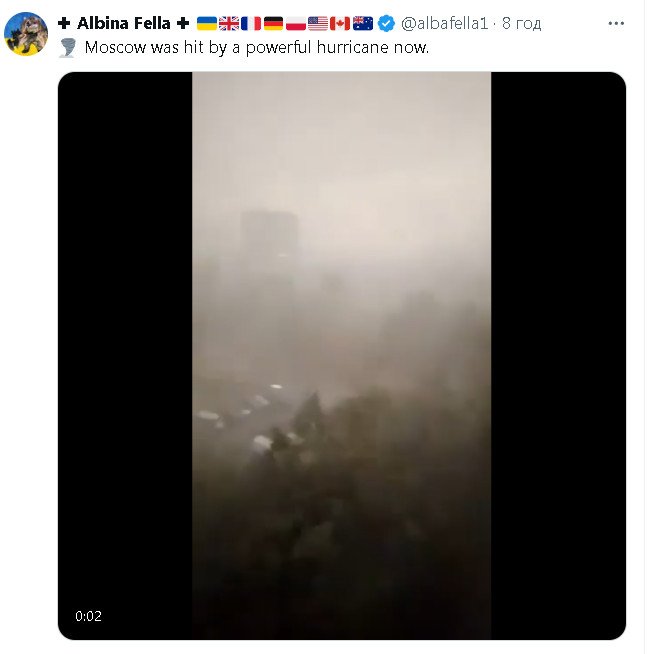
Task: Click the "8 год" post timestamp
Action: pyautogui.click(x=521, y=23)
